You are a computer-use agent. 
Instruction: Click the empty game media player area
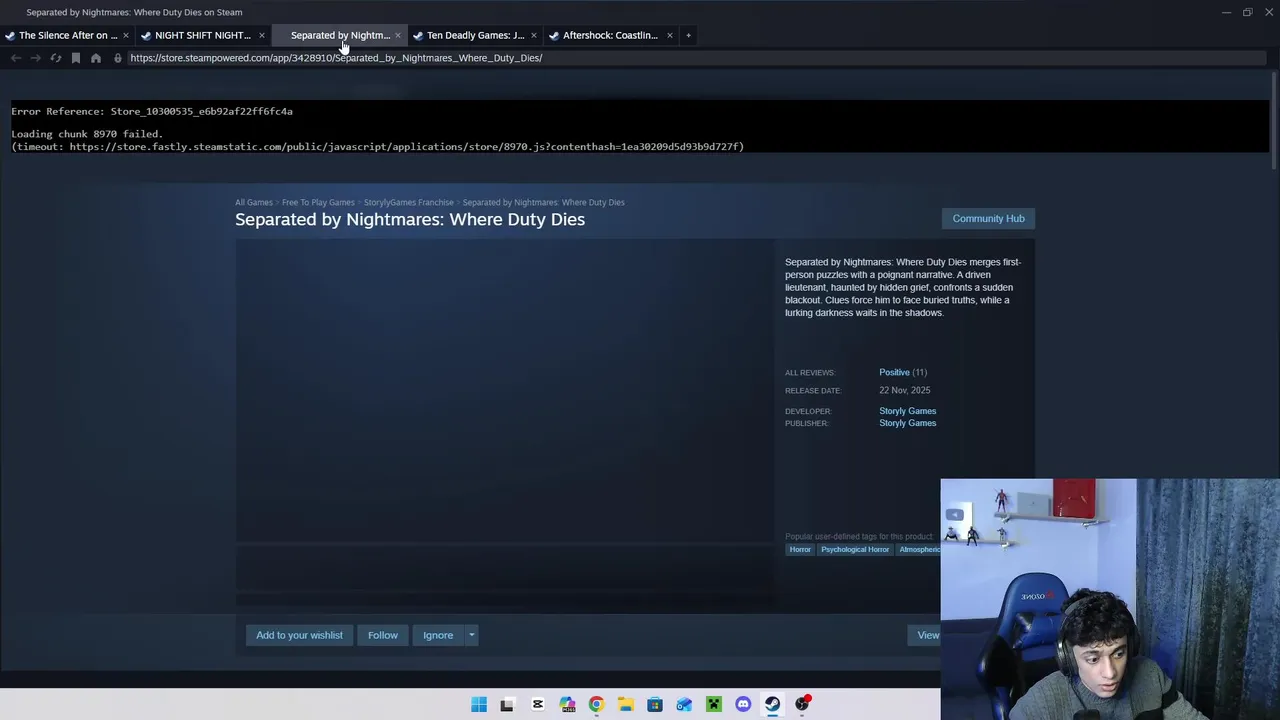[505, 390]
